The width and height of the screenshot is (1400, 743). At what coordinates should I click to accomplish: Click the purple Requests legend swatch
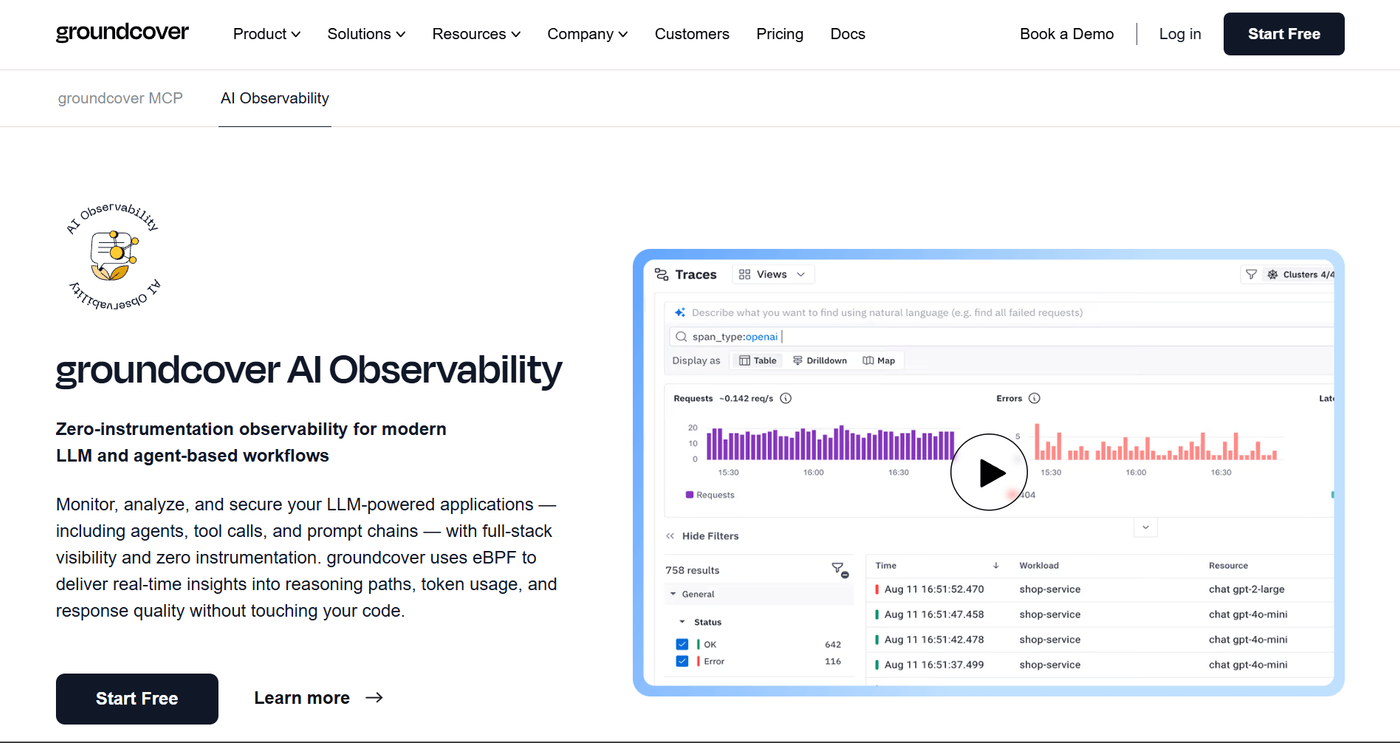click(x=689, y=495)
